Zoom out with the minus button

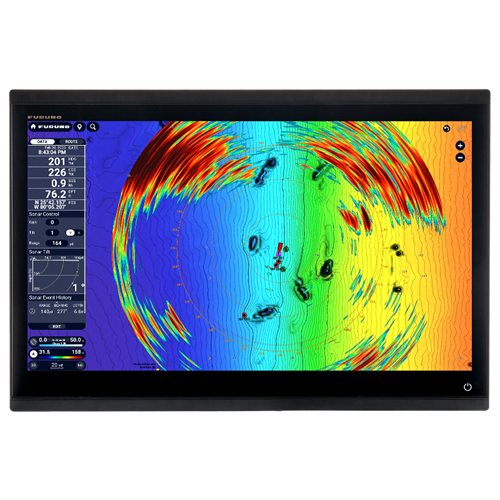pos(460,158)
